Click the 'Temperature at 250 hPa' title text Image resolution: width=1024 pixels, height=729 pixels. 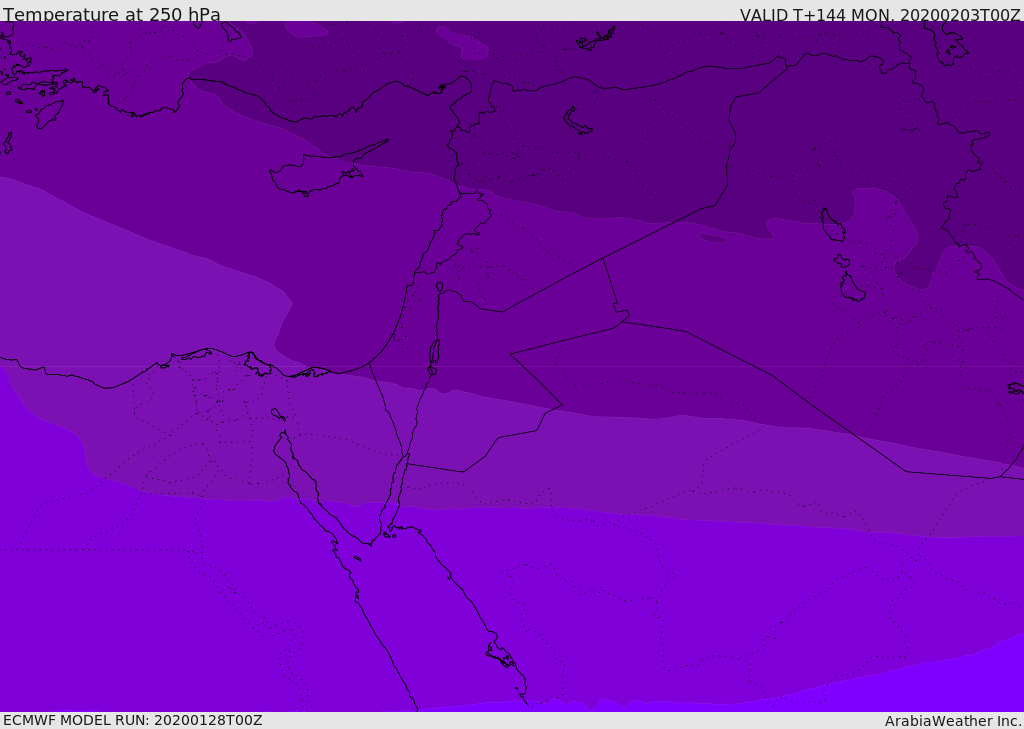pyautogui.click(x=112, y=14)
